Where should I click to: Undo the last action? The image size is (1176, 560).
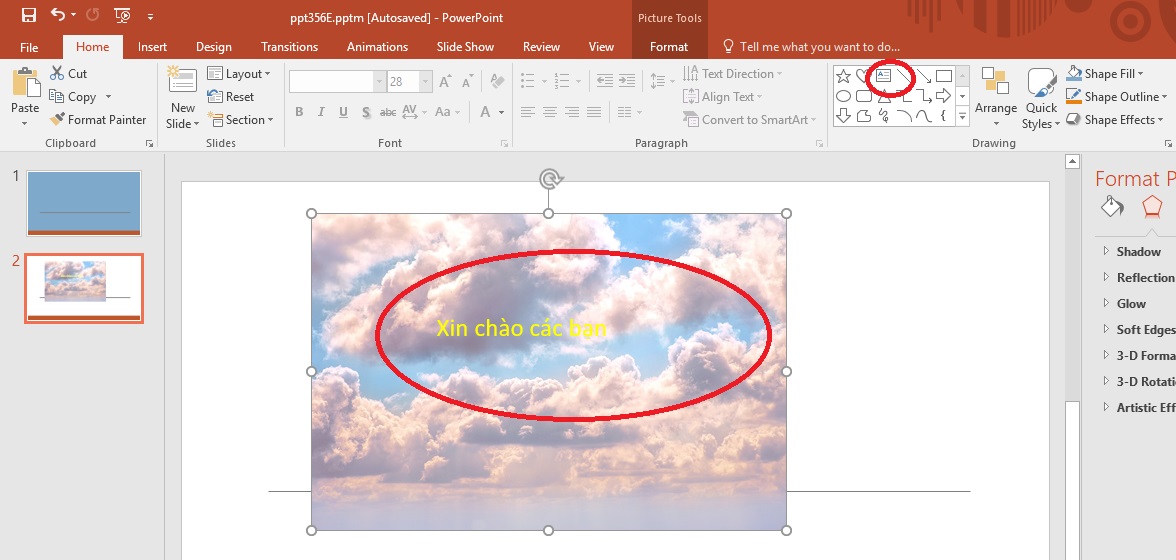pos(58,15)
